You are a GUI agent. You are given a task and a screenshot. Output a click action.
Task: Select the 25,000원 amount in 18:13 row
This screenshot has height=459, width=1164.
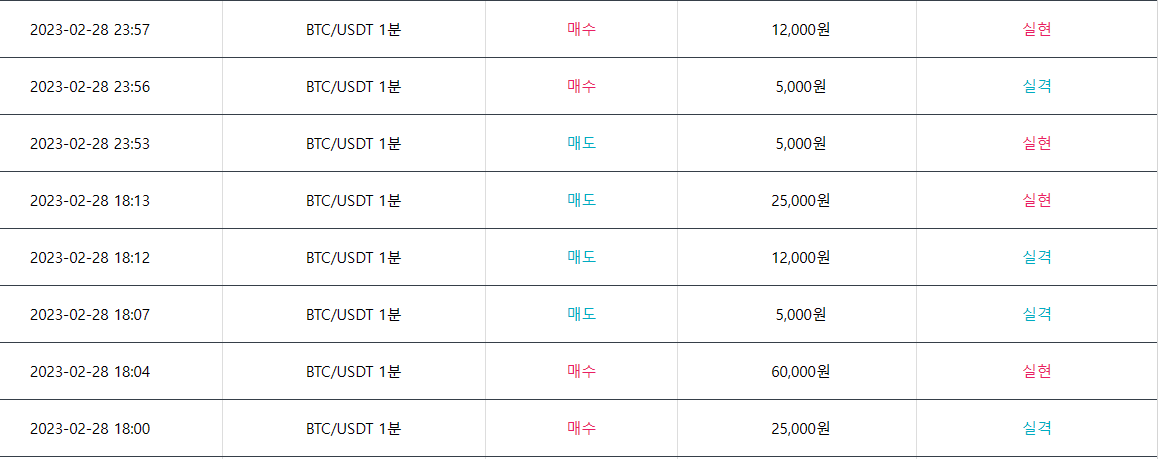tap(800, 200)
